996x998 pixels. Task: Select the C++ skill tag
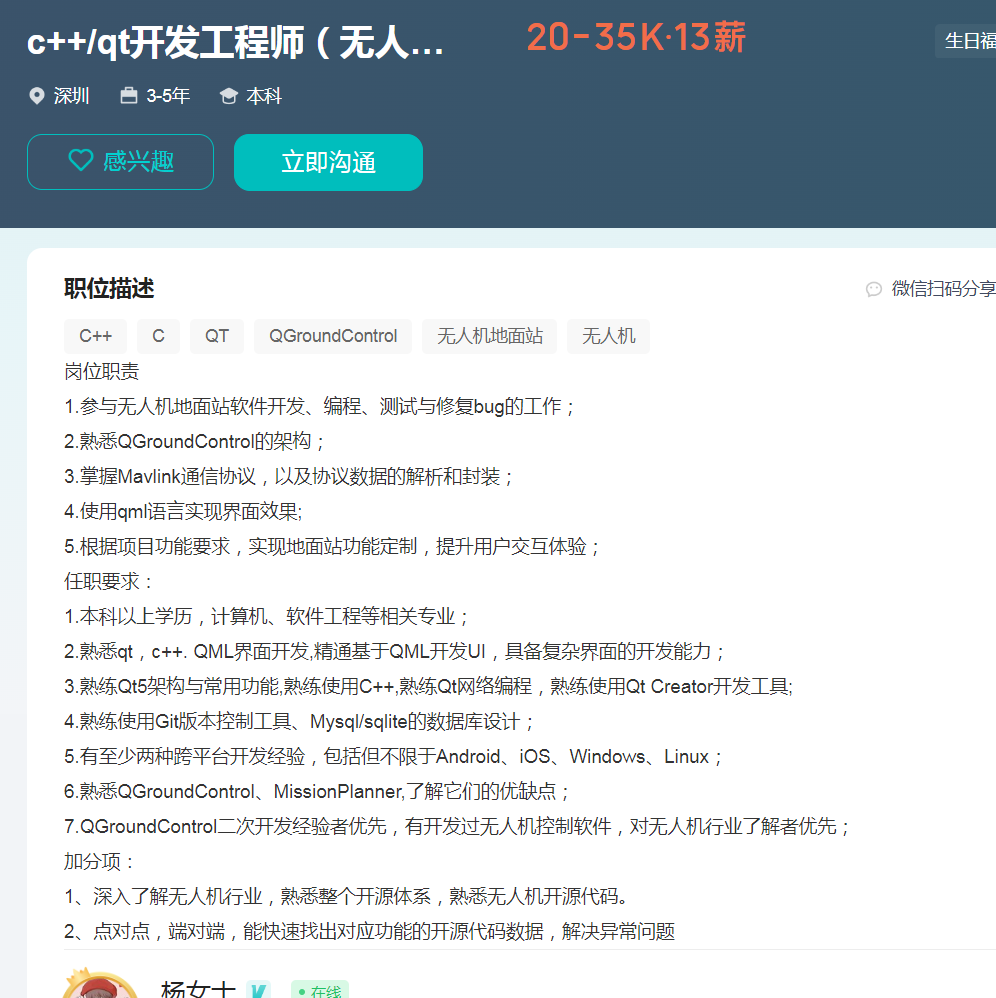coord(95,336)
